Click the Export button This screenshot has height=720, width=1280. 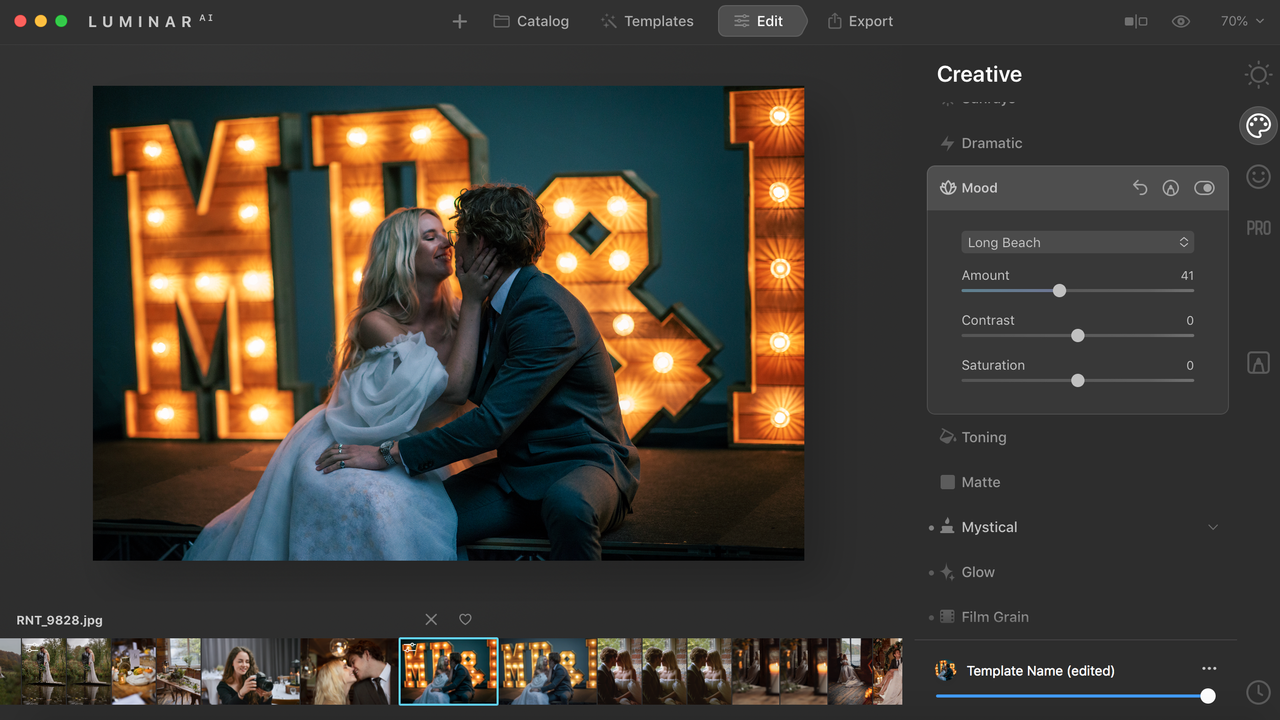[860, 21]
